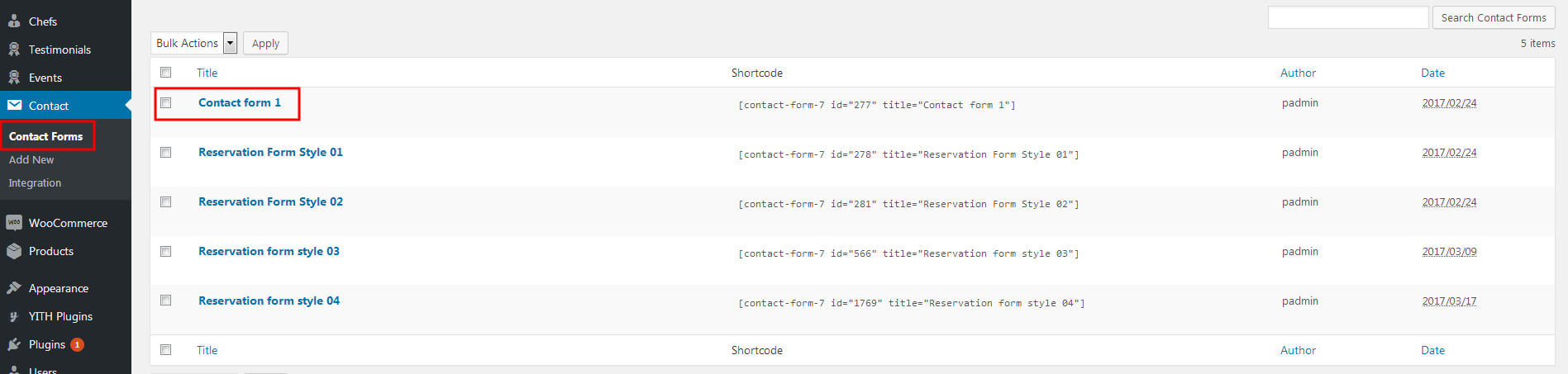Click the Appearance paintbrush icon
Image resolution: width=1568 pixels, height=374 pixels.
pyautogui.click(x=14, y=288)
